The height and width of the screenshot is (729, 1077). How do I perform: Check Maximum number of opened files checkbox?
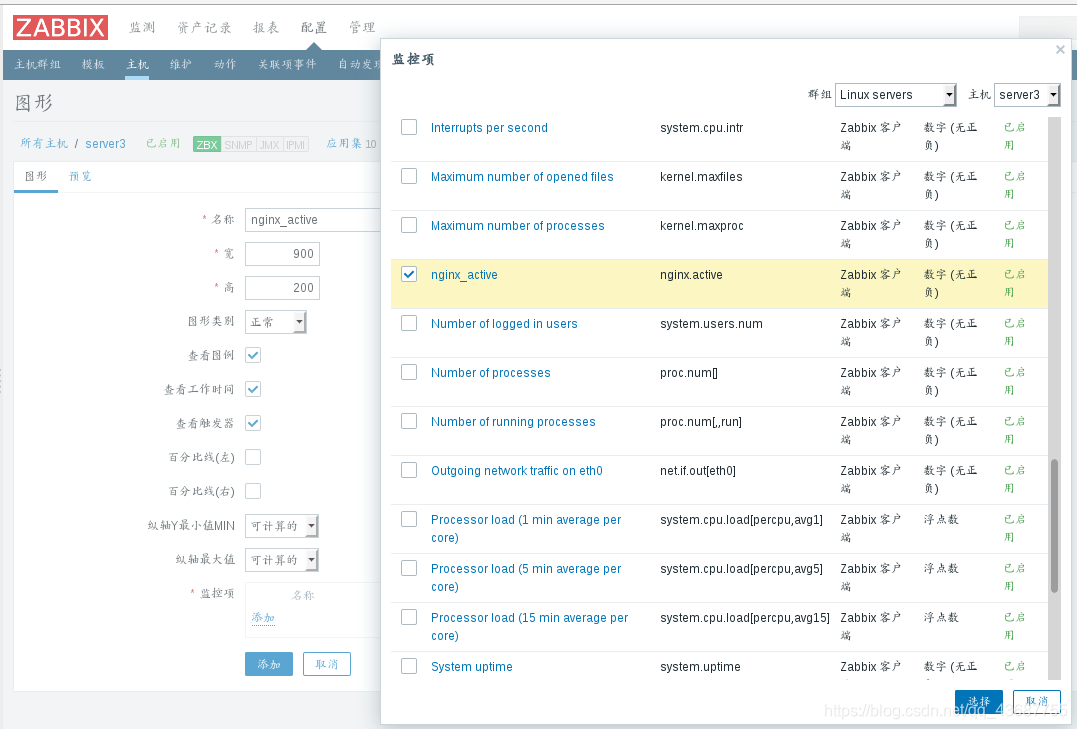[x=409, y=176]
